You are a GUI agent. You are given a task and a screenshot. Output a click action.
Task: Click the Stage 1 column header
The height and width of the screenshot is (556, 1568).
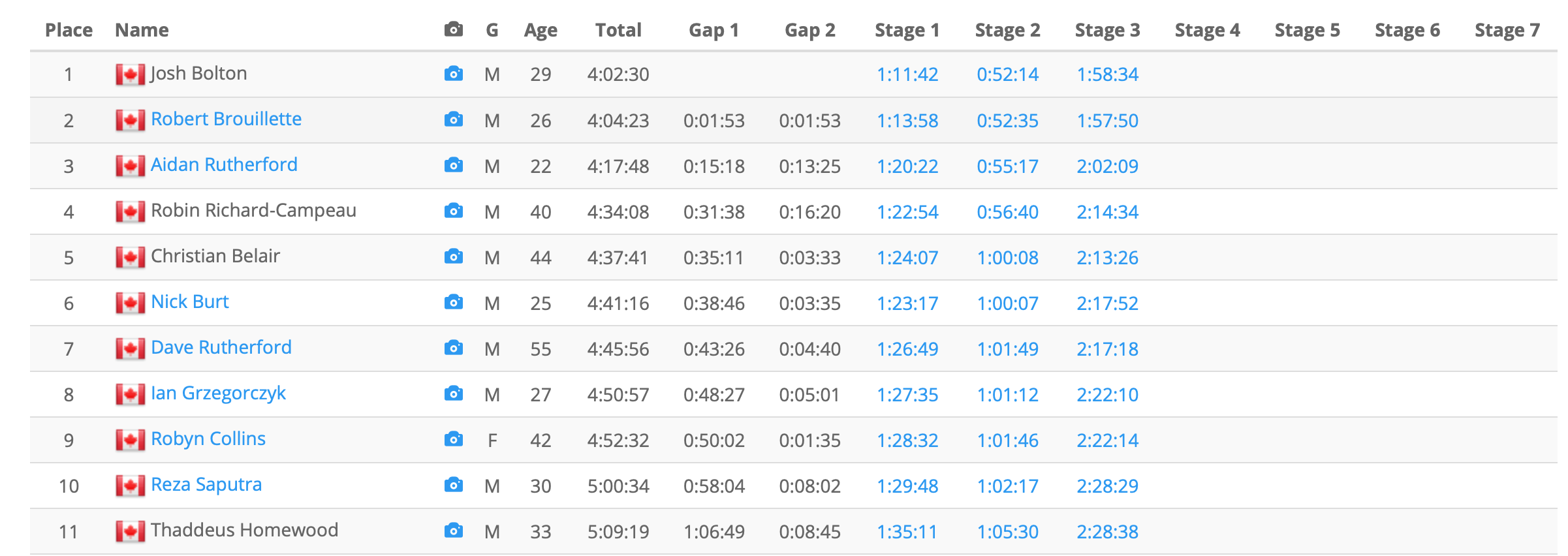(x=907, y=30)
